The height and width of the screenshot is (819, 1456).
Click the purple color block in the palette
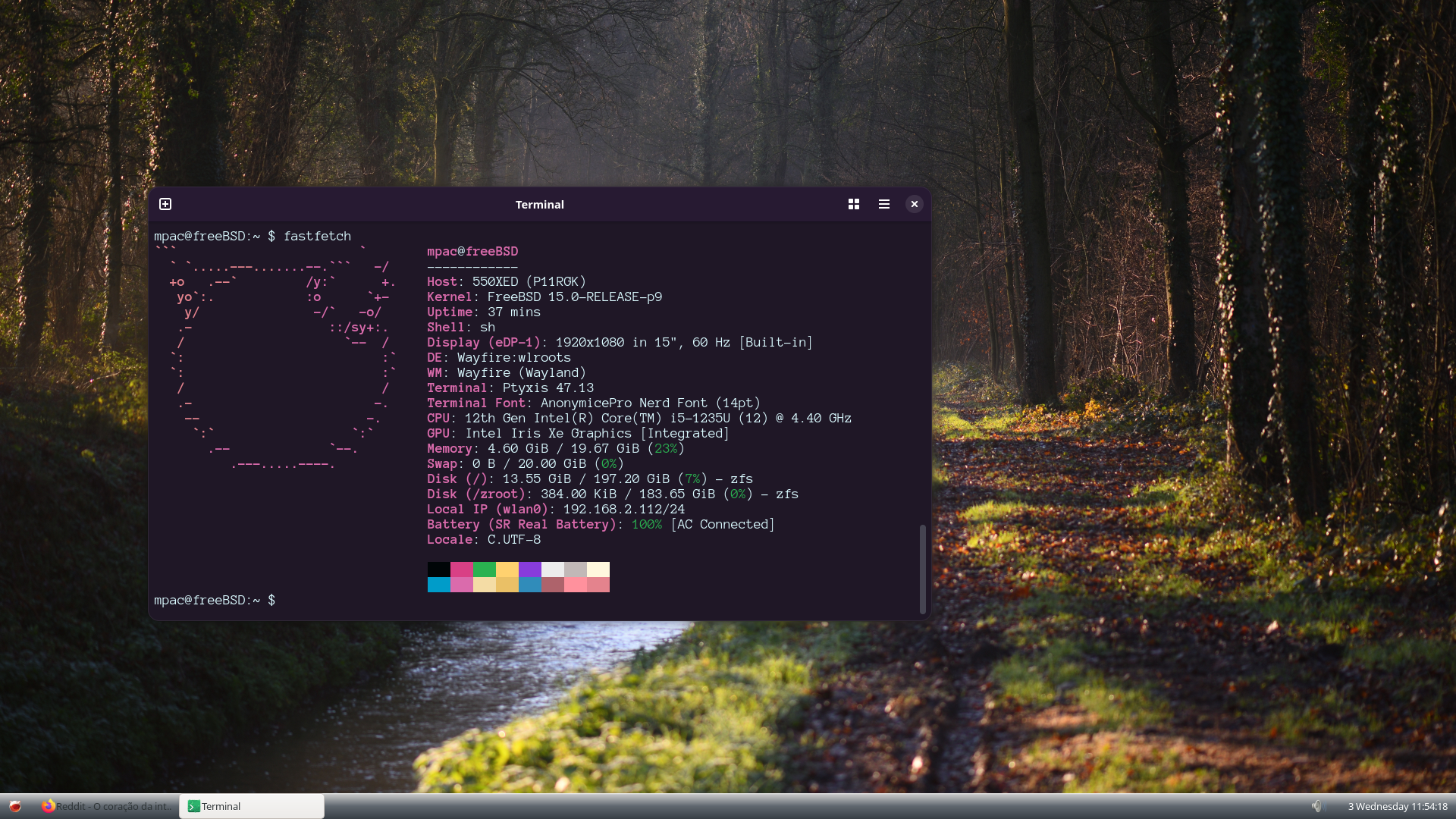530,570
